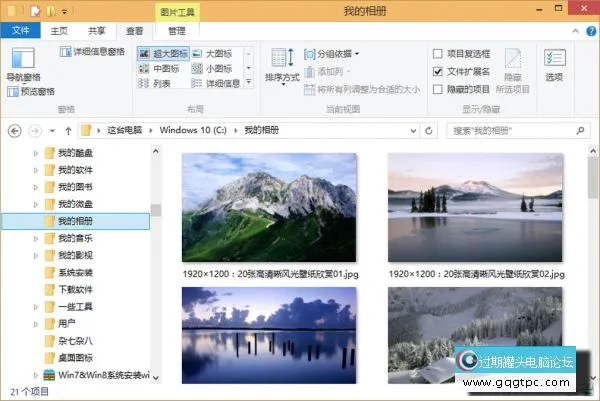Click the search magnifier icon

580,131
